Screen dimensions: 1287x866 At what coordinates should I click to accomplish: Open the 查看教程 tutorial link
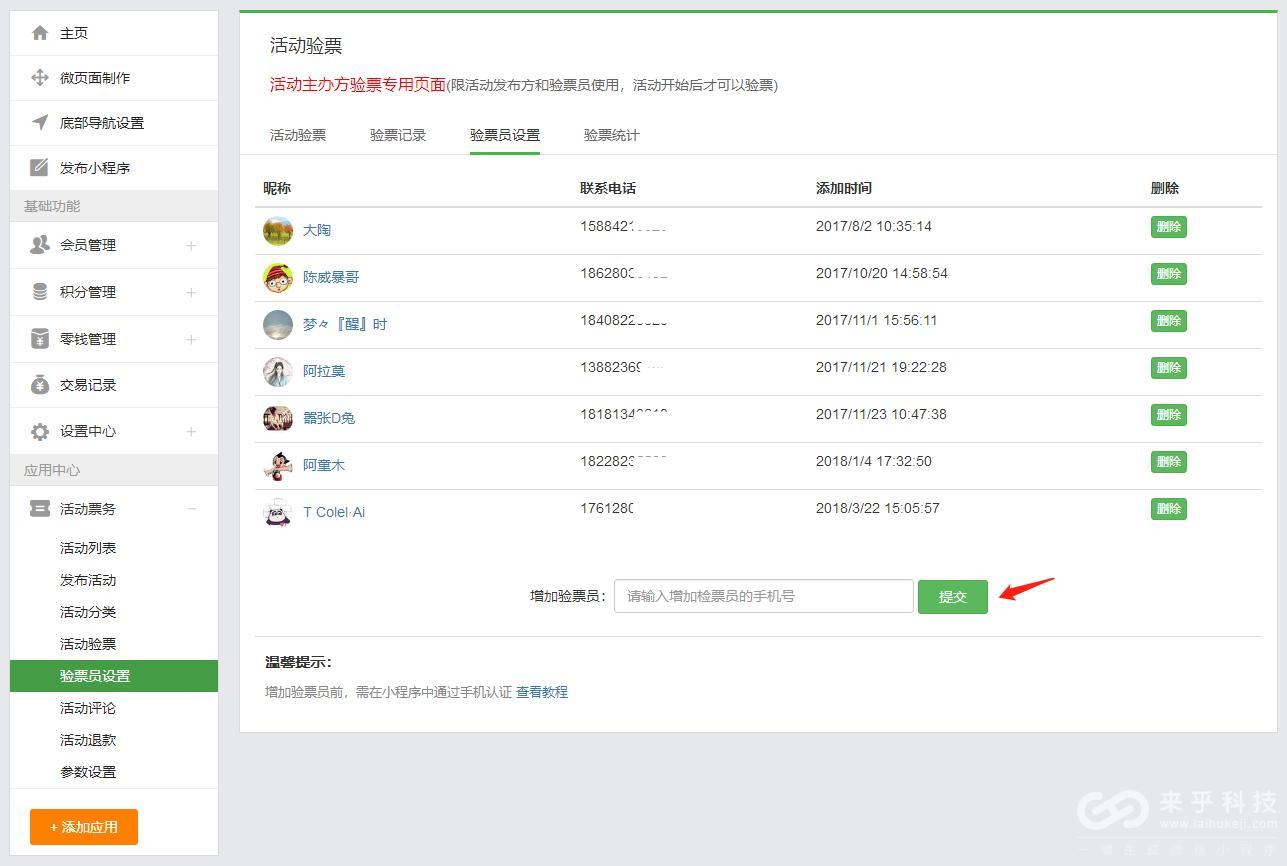tap(541, 692)
